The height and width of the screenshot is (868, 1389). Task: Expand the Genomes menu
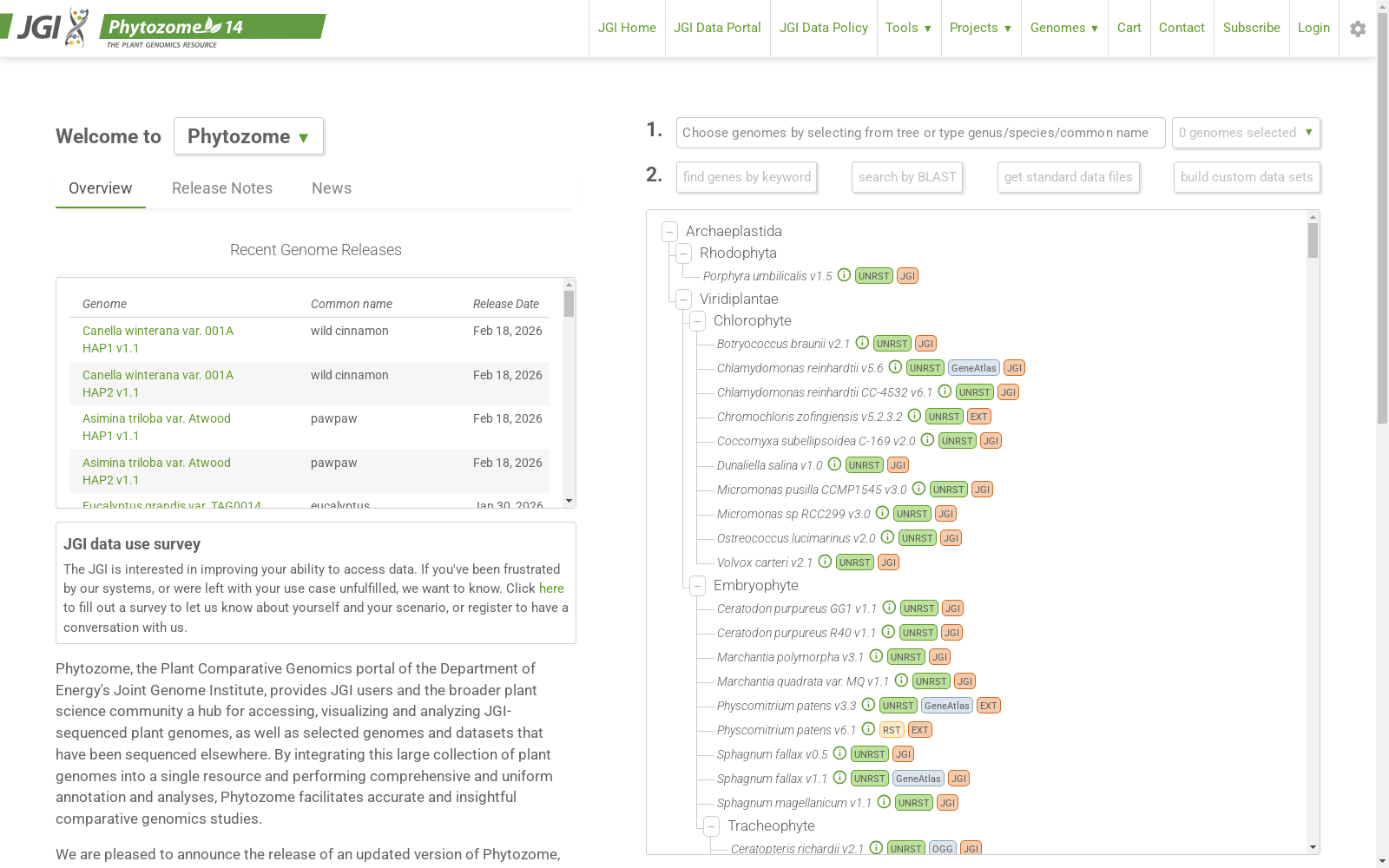coord(1064,29)
